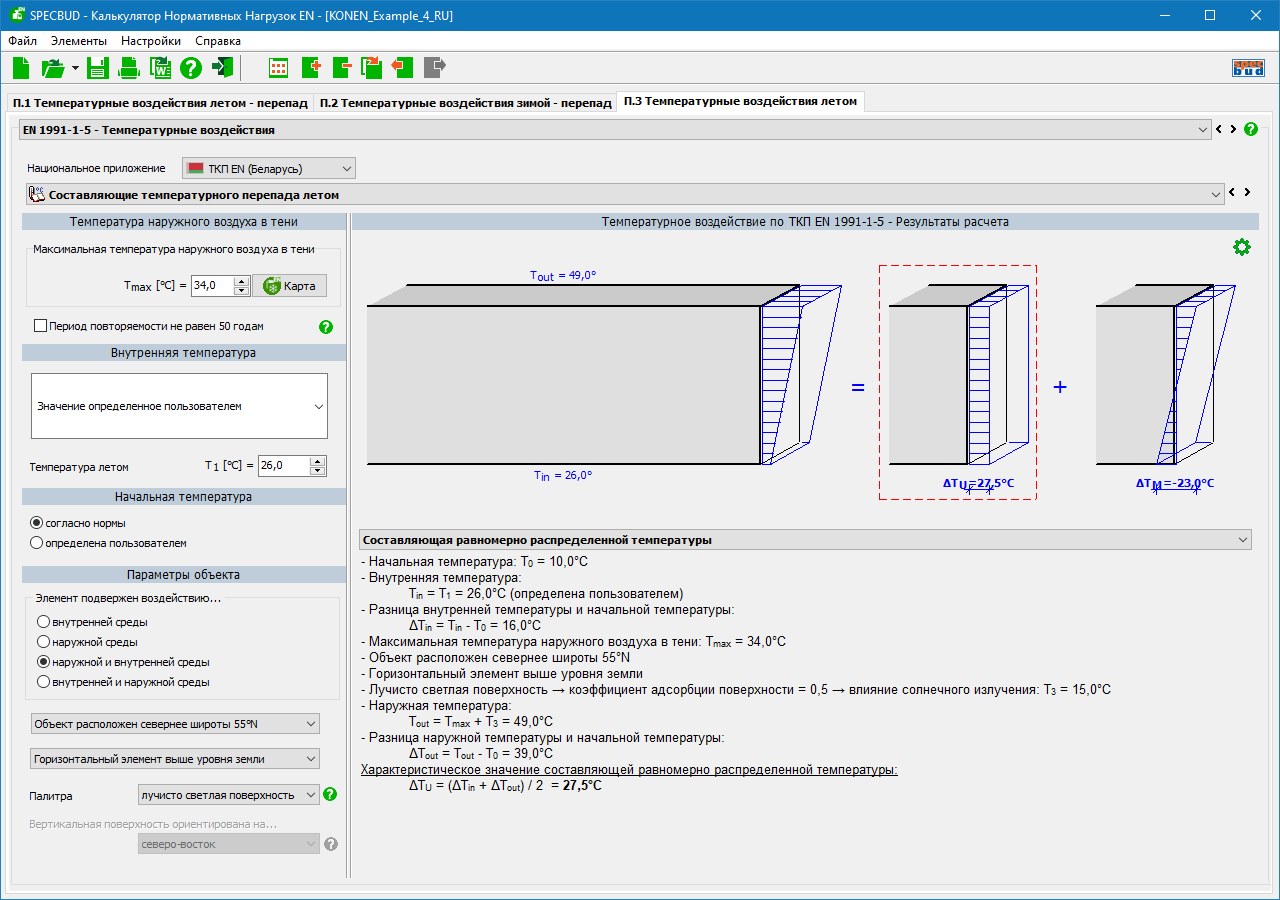Click into the Tmax temperature input field
This screenshot has height=900, width=1280.
pos(211,286)
